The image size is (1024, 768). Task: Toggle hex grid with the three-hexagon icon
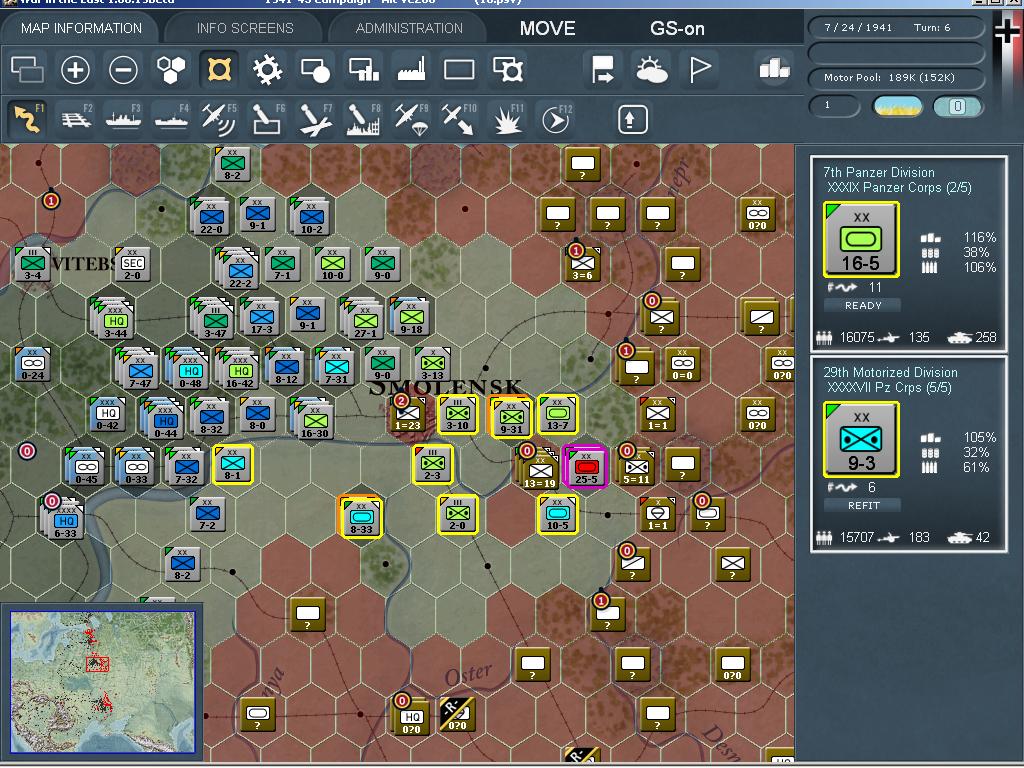[x=171, y=69]
